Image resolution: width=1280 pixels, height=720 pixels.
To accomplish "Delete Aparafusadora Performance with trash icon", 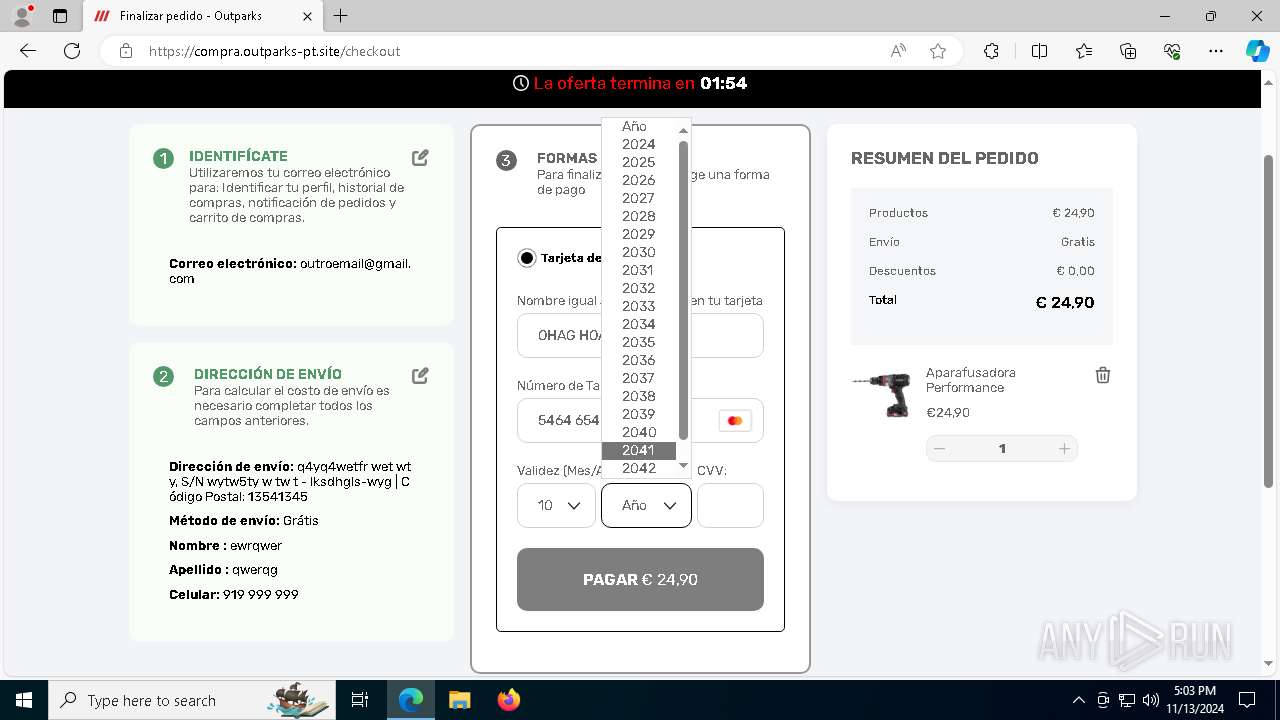I will click(x=1102, y=375).
